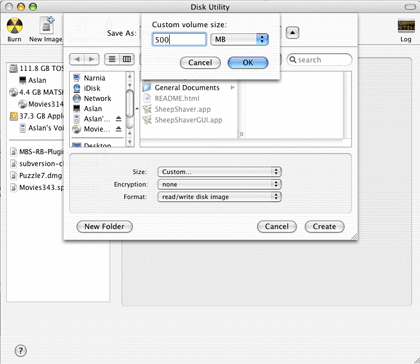Select the 37.3 GB Apple disk
This screenshot has width=420, height=364.
(37, 116)
